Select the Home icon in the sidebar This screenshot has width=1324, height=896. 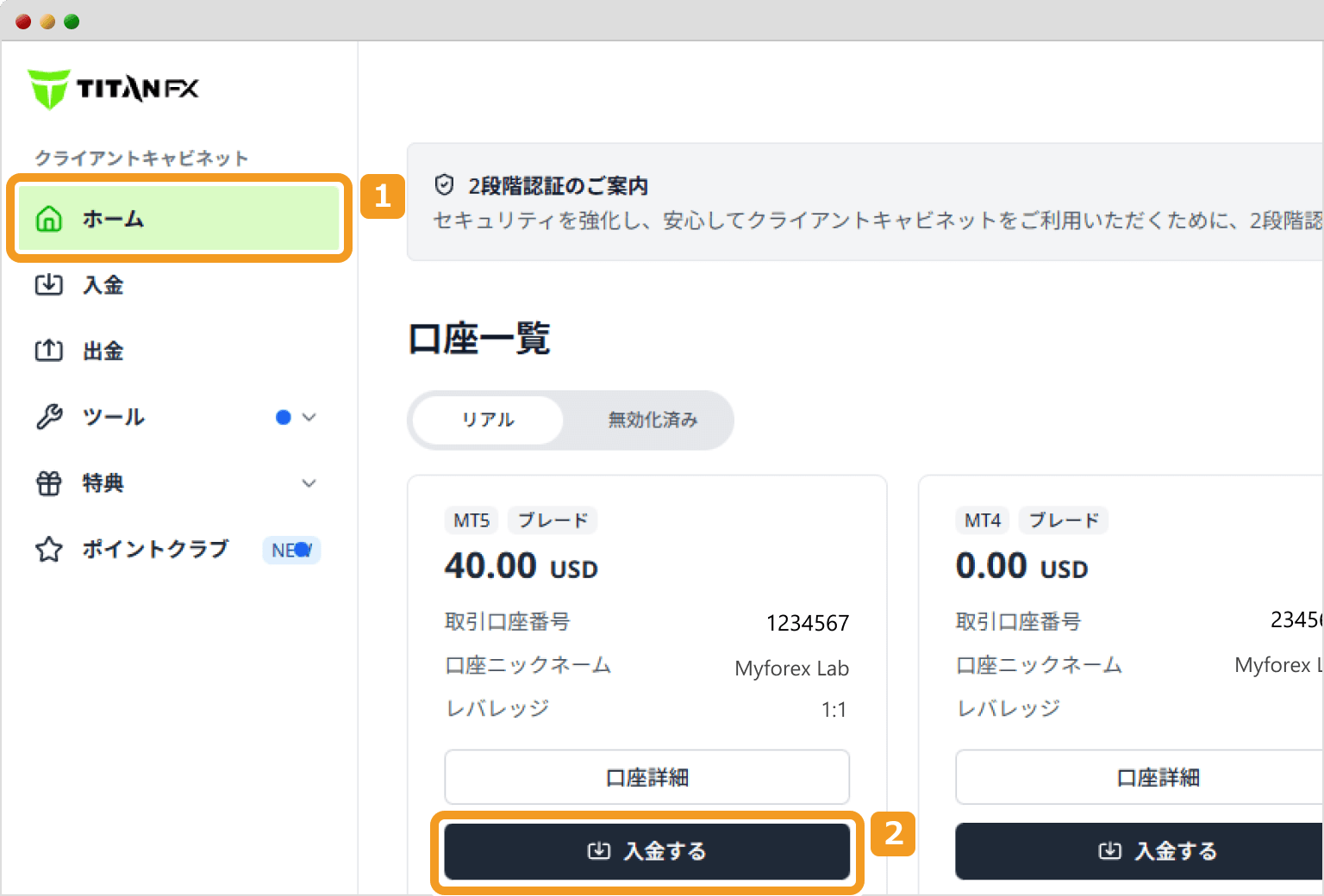click(49, 219)
